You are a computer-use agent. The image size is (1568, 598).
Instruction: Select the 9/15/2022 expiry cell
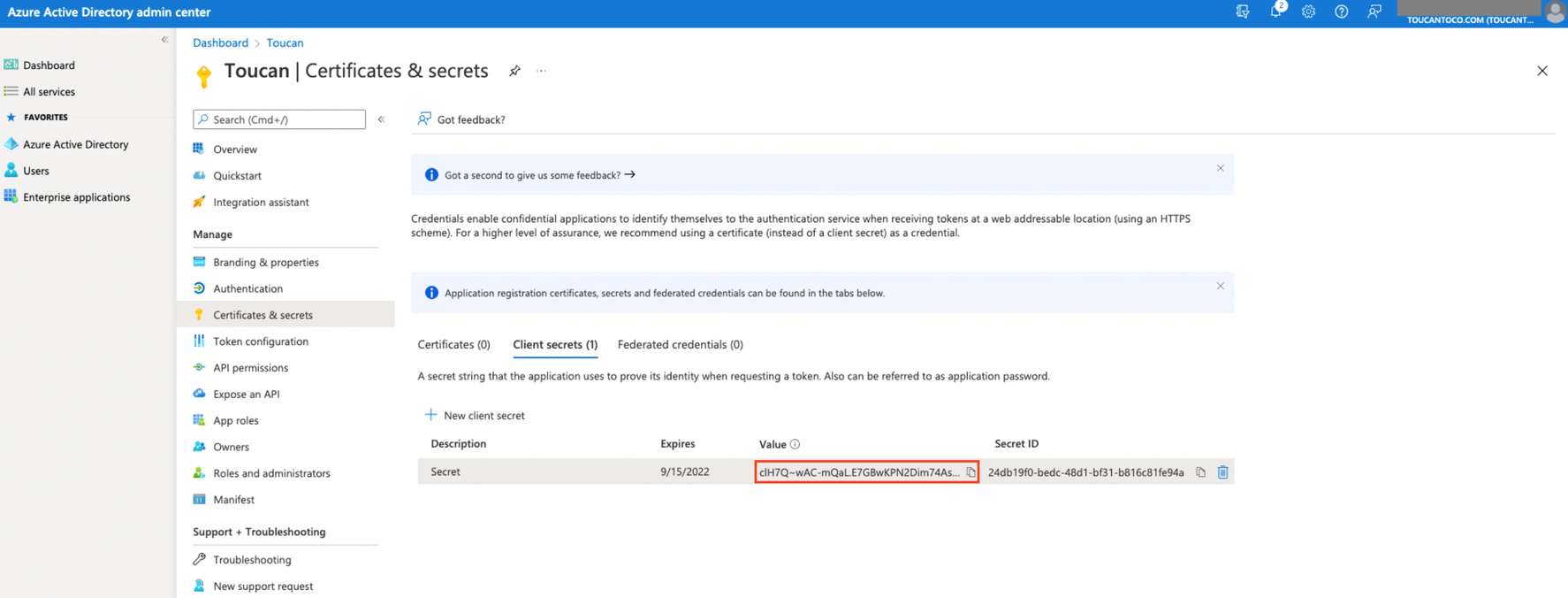click(x=685, y=472)
